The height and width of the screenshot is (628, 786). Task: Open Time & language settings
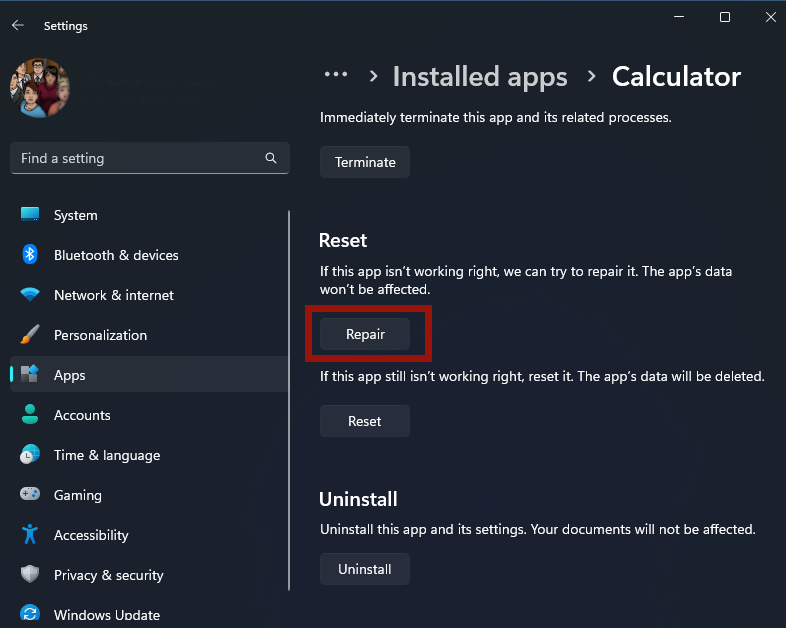(x=149, y=455)
